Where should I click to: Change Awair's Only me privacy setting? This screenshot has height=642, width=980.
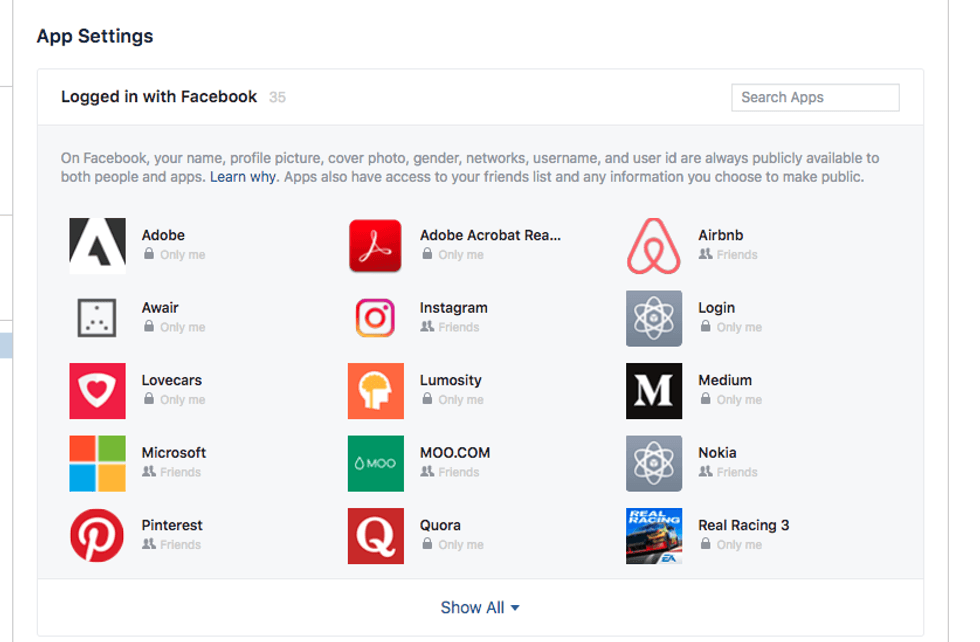(174, 327)
